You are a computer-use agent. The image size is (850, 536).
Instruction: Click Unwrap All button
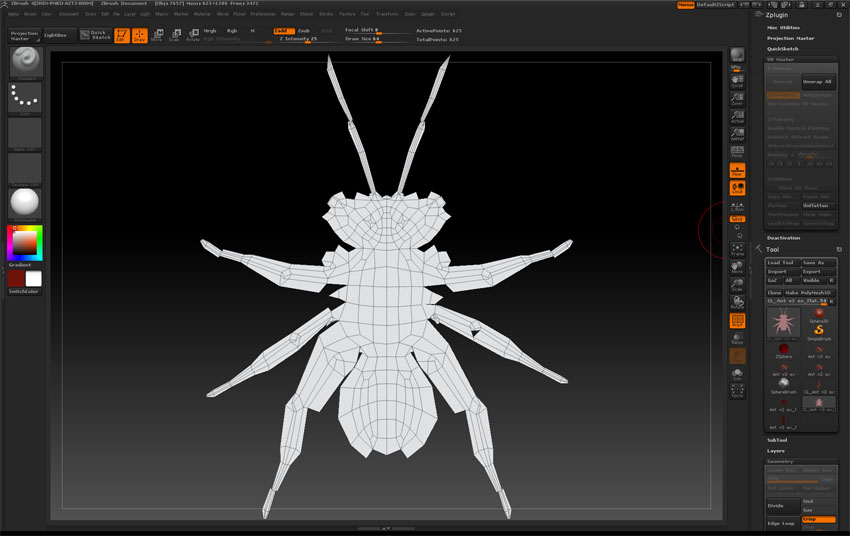click(818, 82)
